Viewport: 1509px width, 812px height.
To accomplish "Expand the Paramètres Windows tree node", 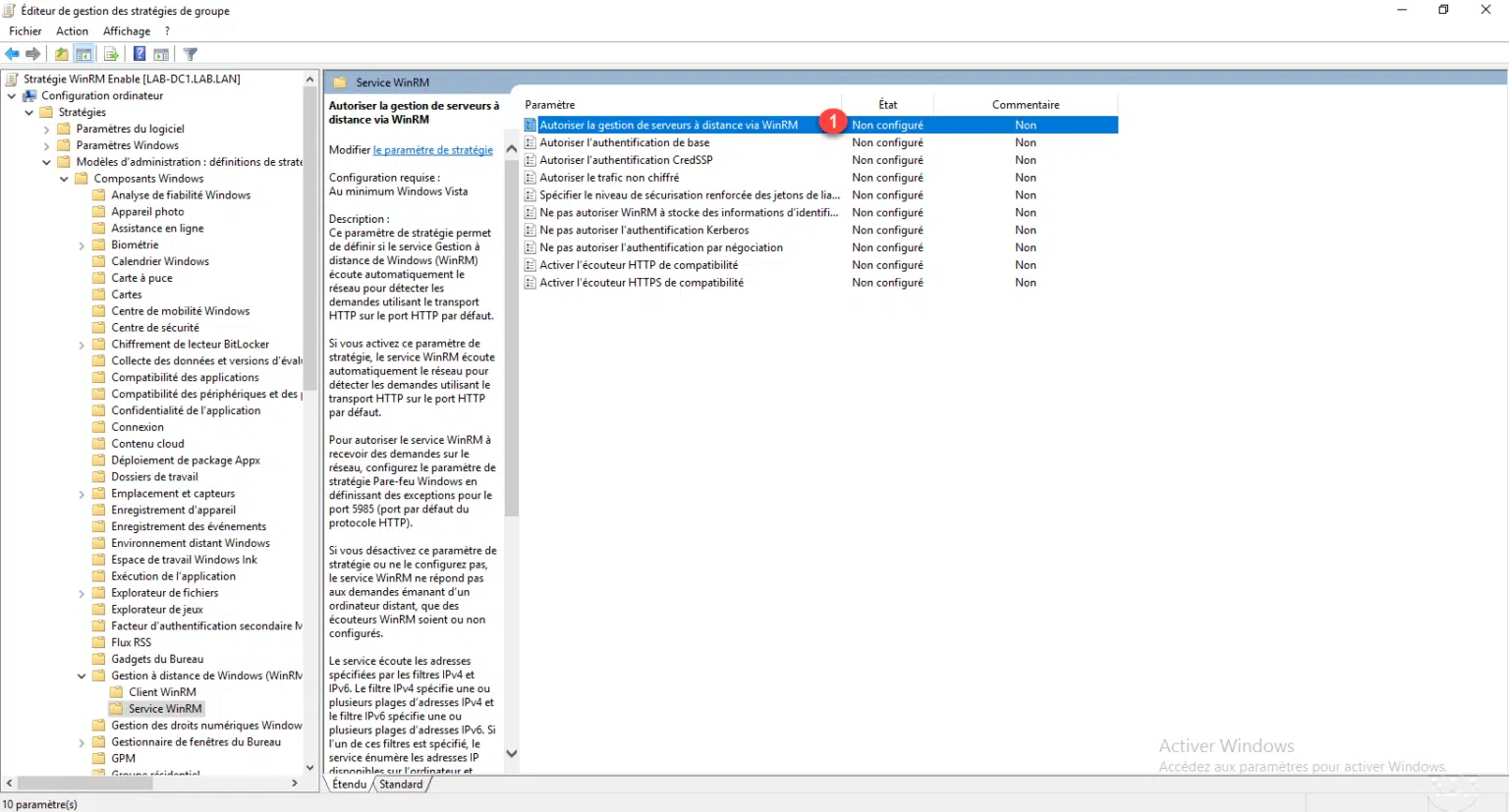I will [x=46, y=145].
